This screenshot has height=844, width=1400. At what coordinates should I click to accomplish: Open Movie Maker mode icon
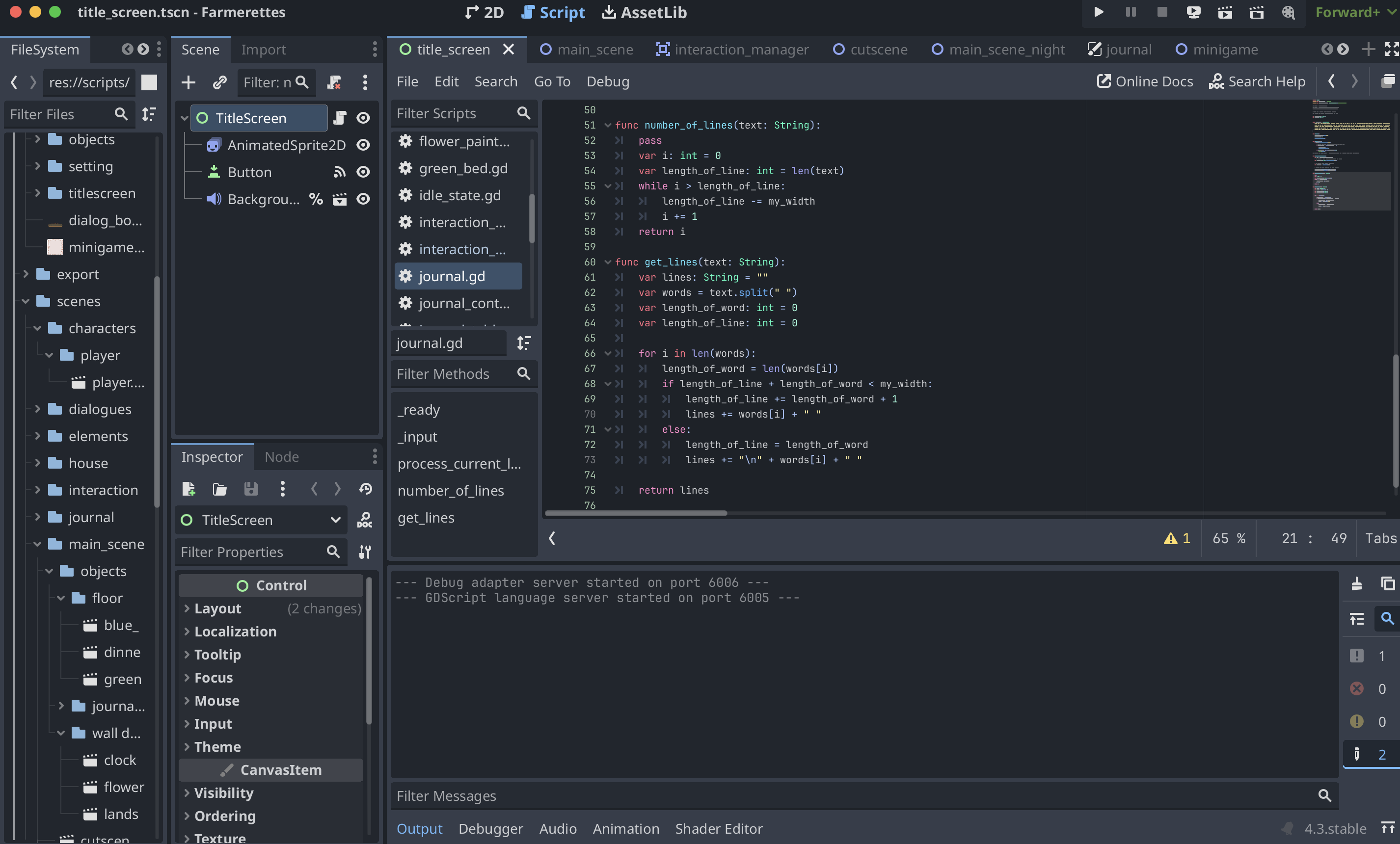click(1288, 12)
